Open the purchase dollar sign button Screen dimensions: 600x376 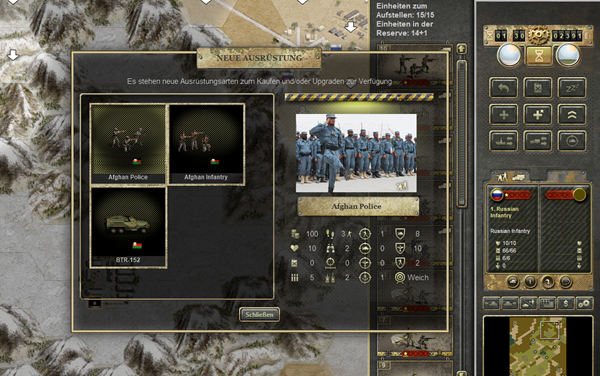click(x=566, y=304)
